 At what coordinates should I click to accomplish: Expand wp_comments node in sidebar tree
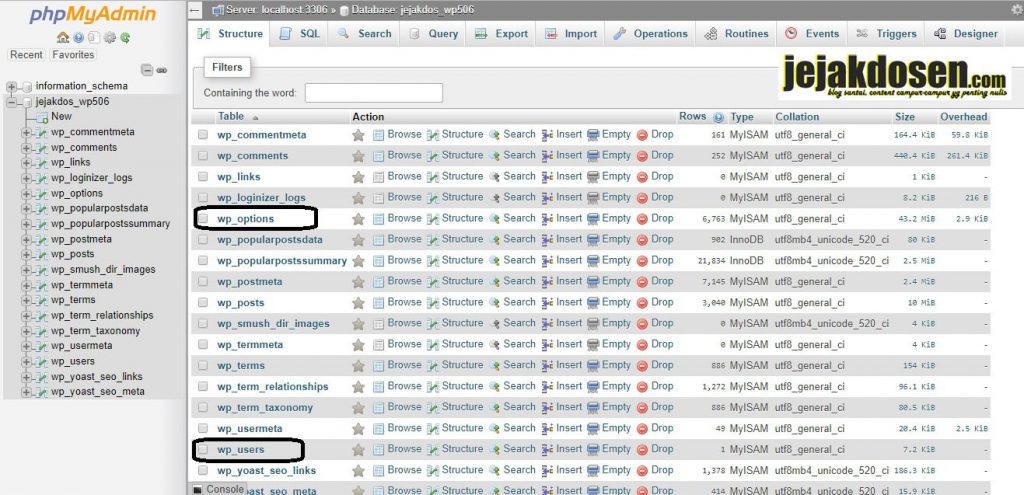coord(27,148)
